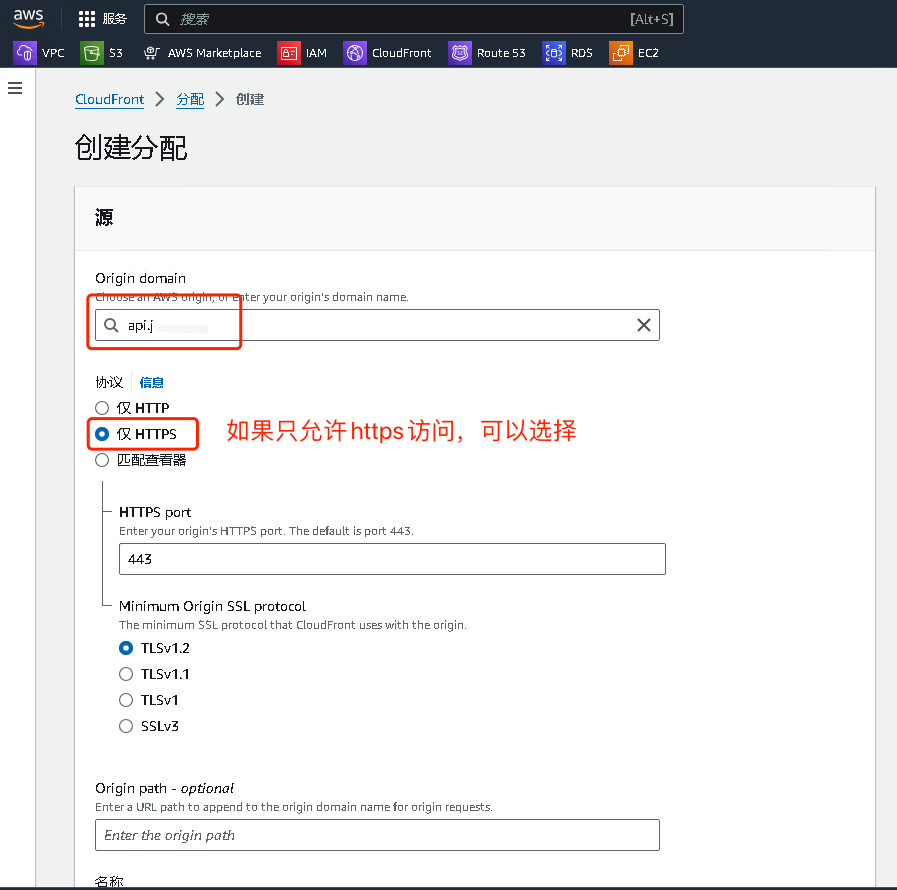
Task: Choose TLSv1.2 minimum SSL protocol
Action: tap(126, 648)
